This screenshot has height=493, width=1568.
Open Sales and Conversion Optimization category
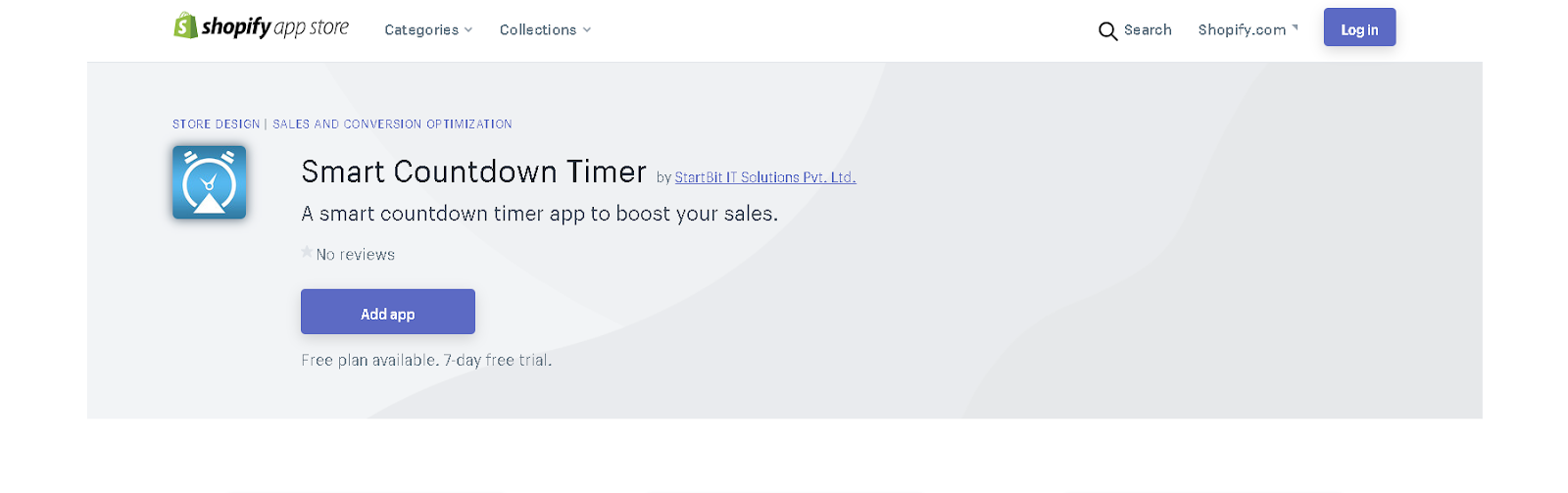pos(392,124)
